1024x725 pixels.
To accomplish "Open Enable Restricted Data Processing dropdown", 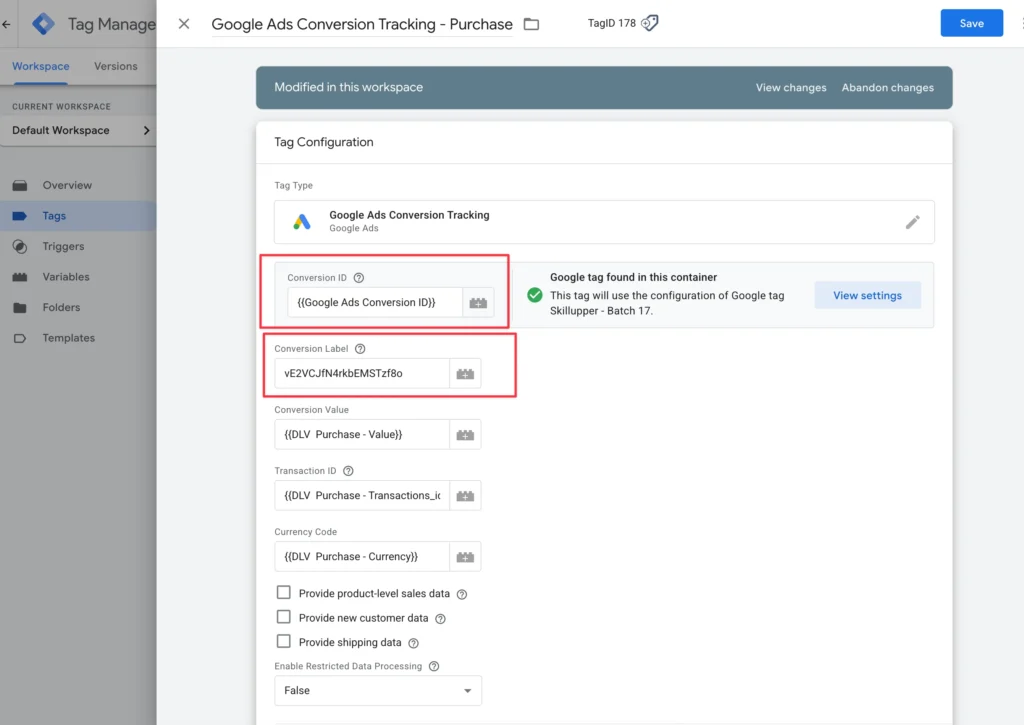I will click(x=378, y=691).
